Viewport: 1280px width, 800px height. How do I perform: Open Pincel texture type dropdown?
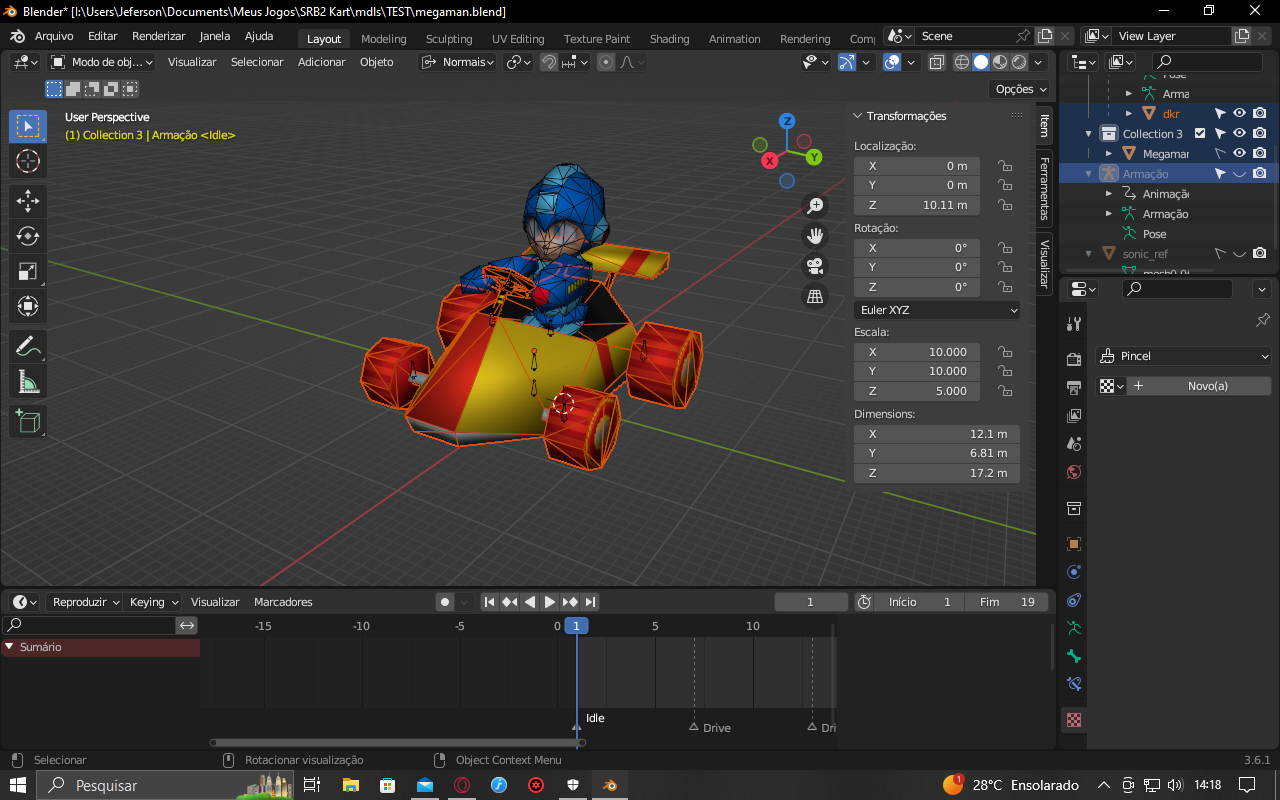pyautogui.click(x=1184, y=356)
